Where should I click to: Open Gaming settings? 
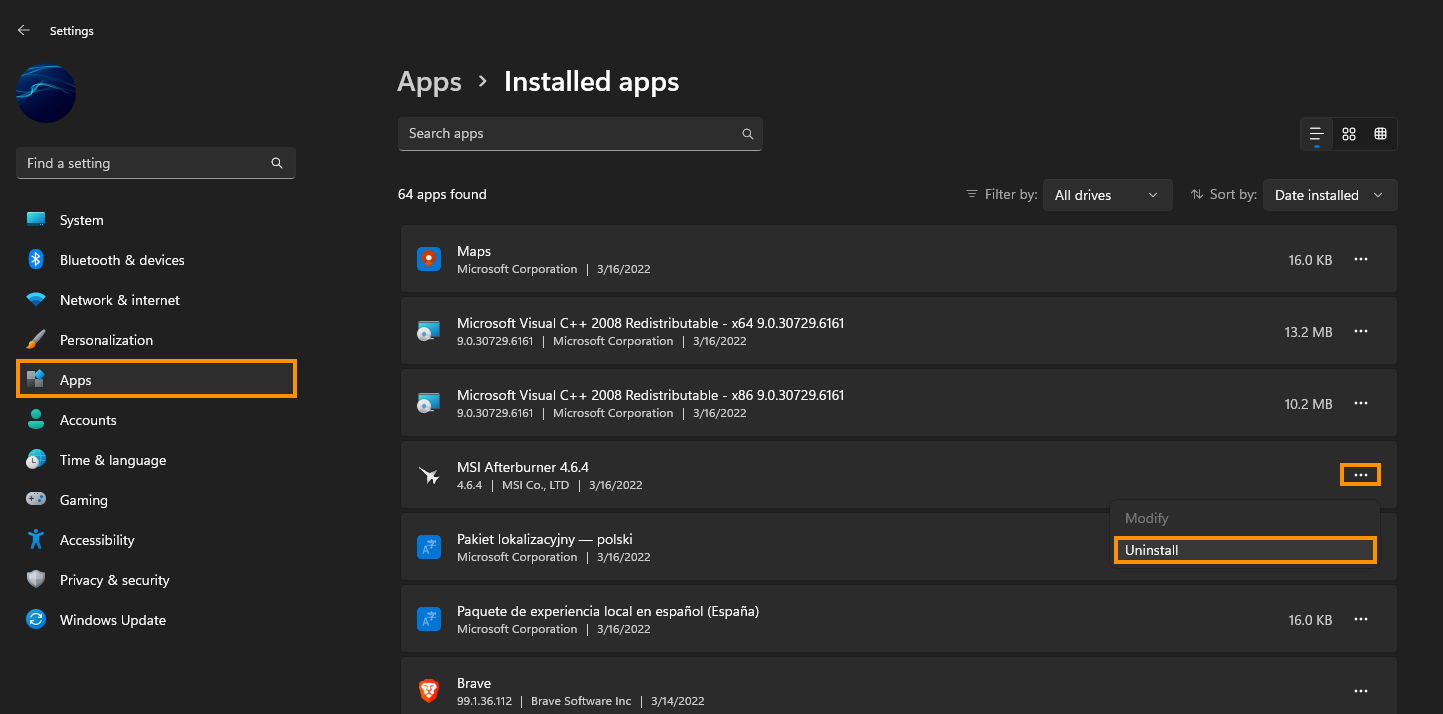point(156,500)
